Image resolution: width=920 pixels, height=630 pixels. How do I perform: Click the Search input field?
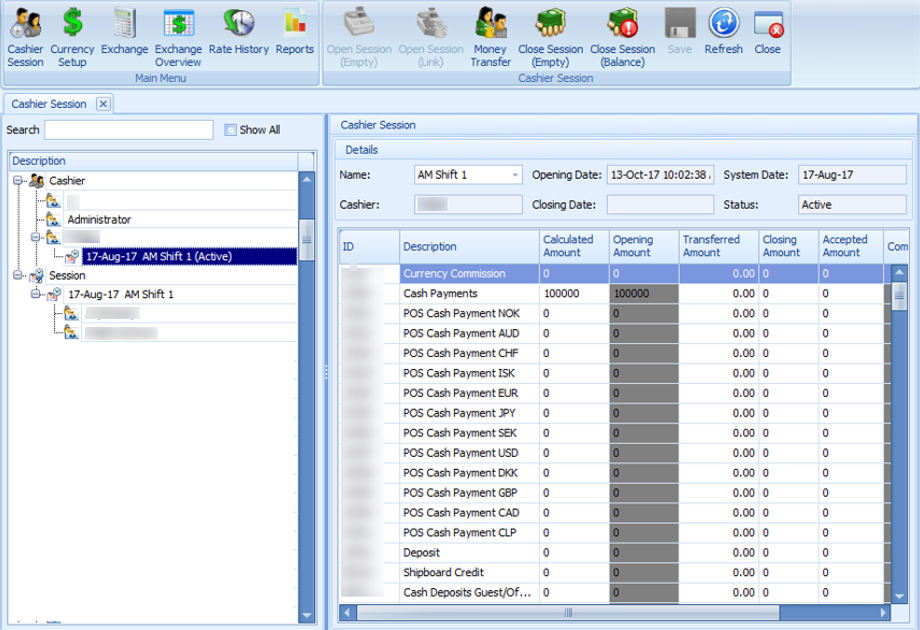pyautogui.click(x=128, y=130)
